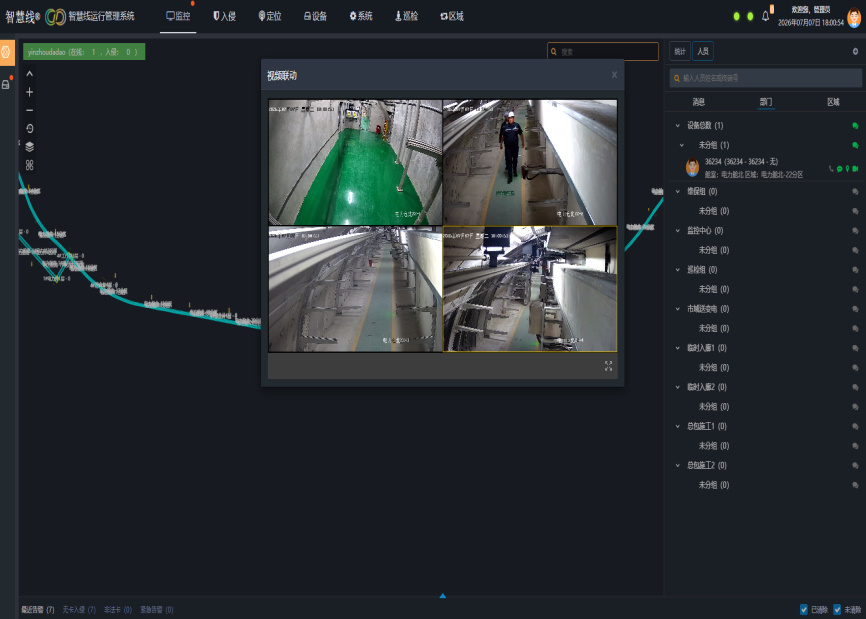Switch to the 区域 tab in right panel

pyautogui.click(x=833, y=102)
